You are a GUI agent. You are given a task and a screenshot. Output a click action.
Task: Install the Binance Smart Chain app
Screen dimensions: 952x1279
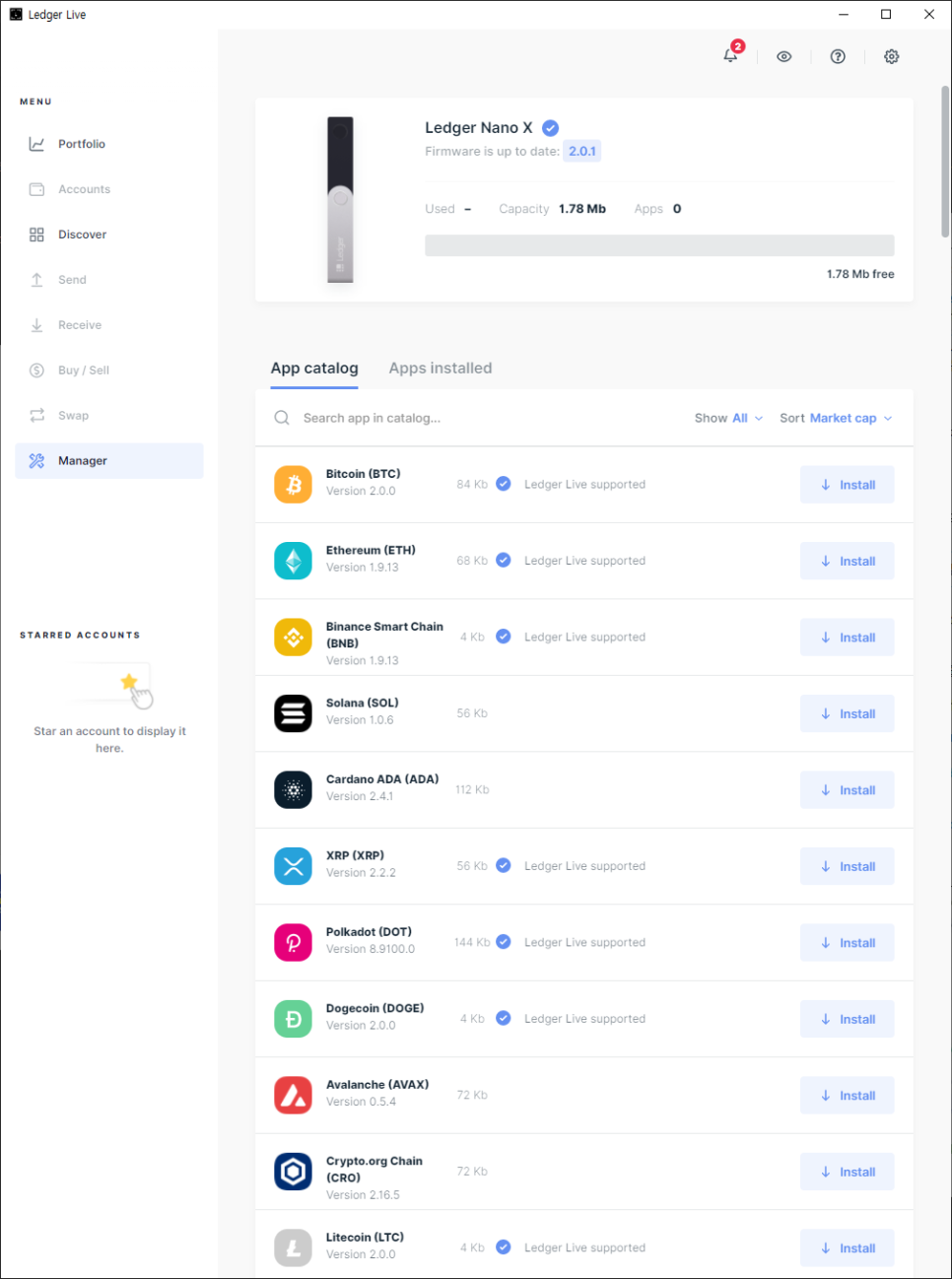click(x=848, y=638)
